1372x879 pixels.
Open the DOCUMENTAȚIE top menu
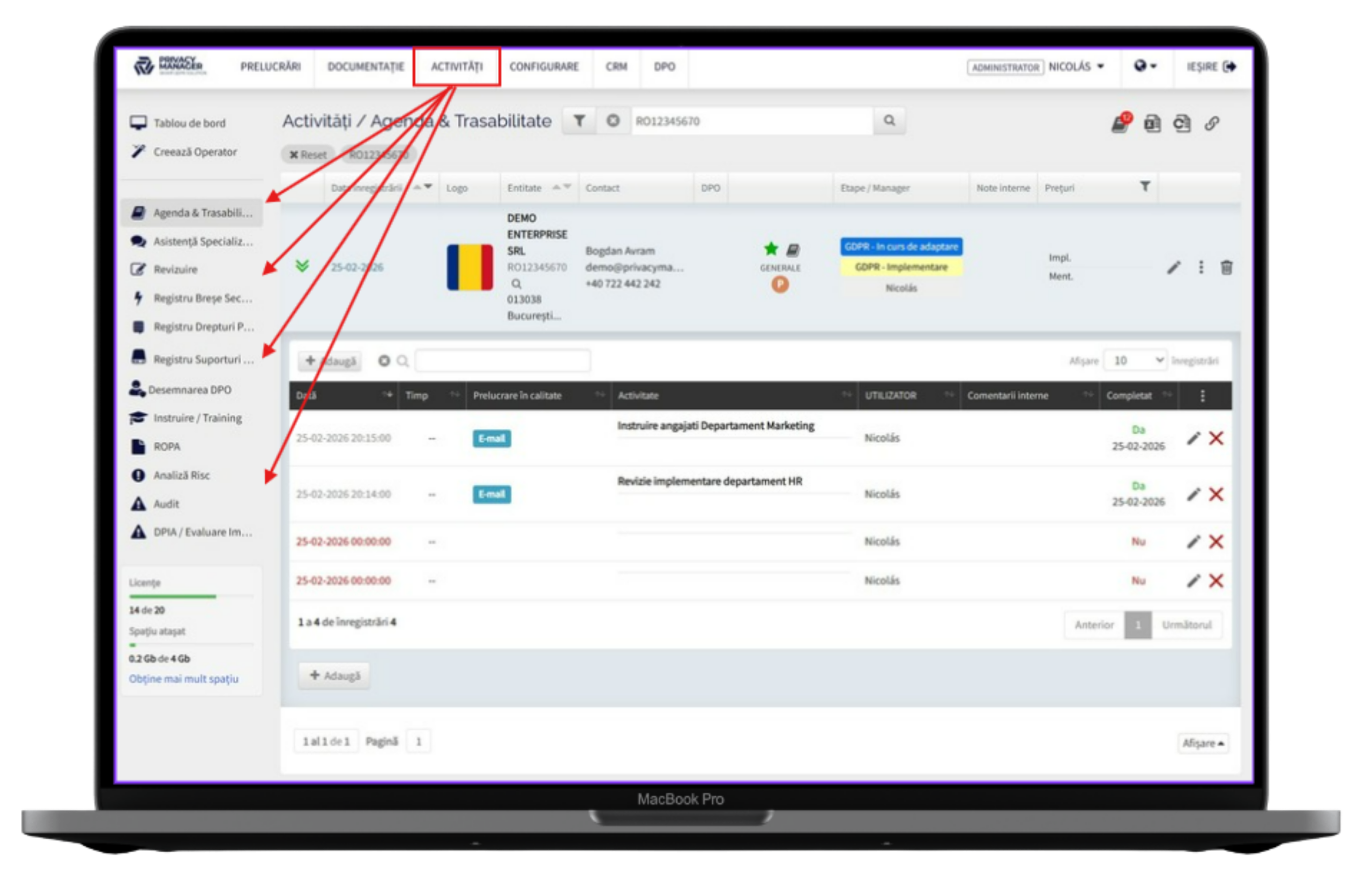pos(366,67)
